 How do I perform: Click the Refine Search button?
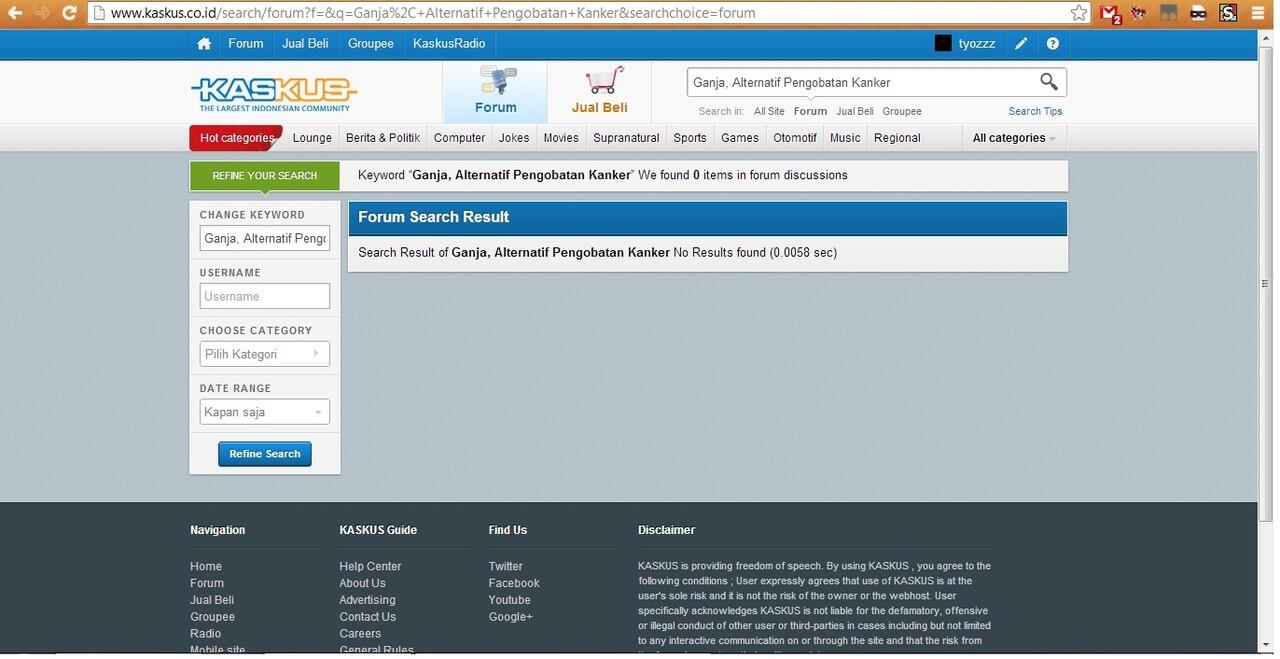[265, 454]
